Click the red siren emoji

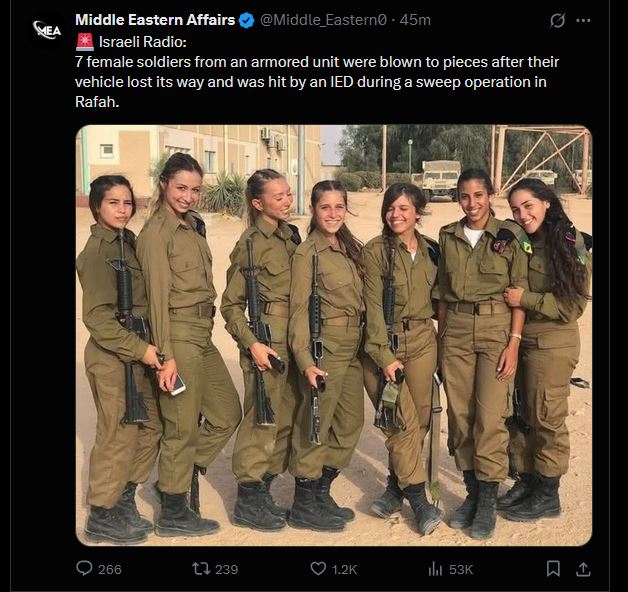(x=85, y=42)
